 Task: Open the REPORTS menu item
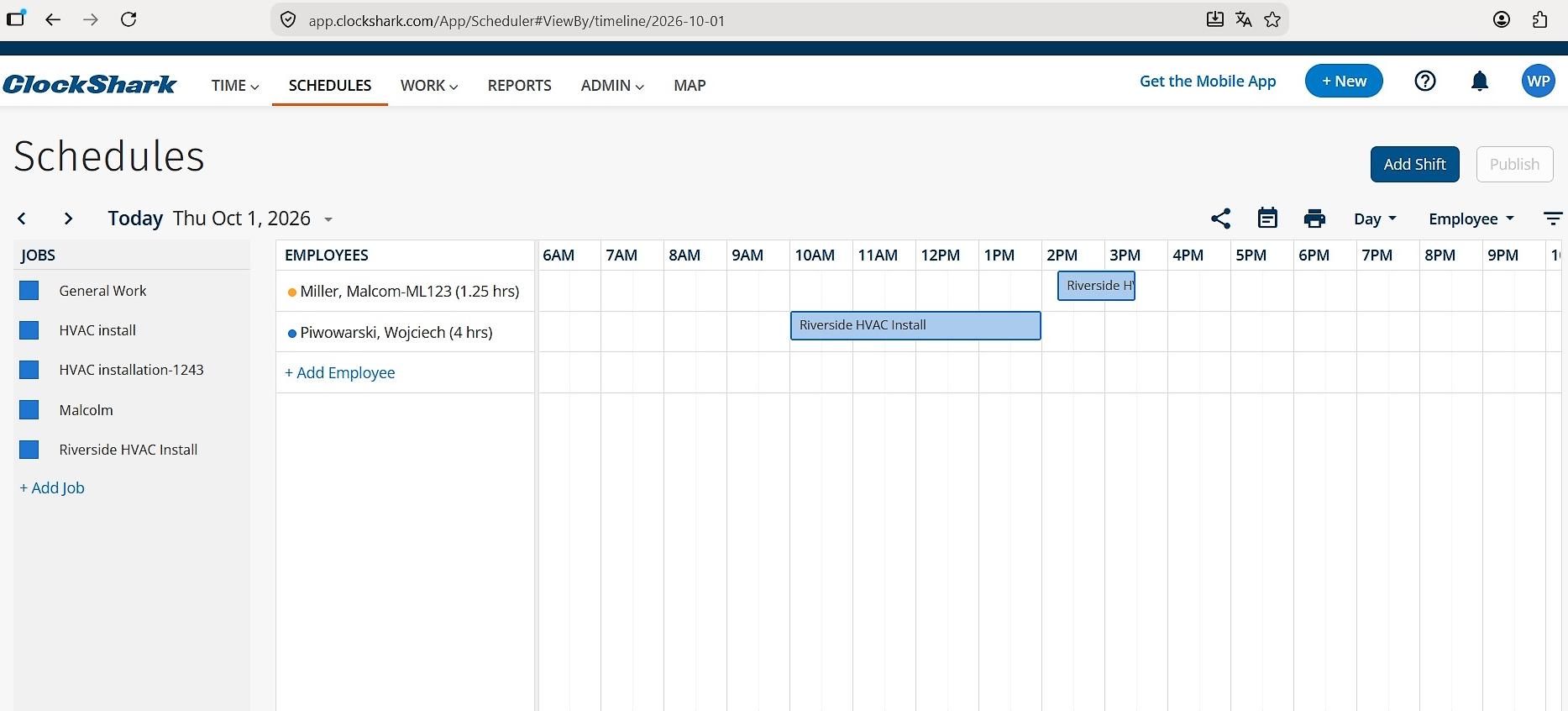[x=520, y=85]
